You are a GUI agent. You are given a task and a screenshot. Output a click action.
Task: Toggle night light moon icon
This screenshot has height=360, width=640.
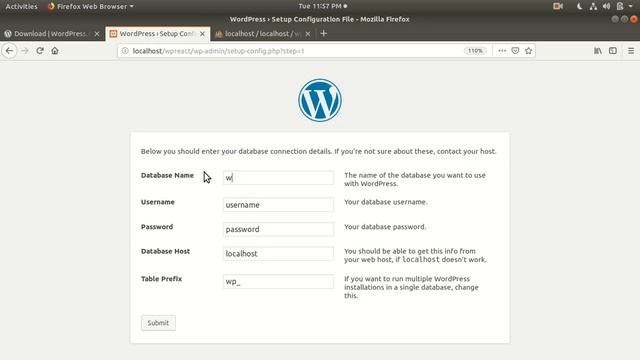[579, 6]
